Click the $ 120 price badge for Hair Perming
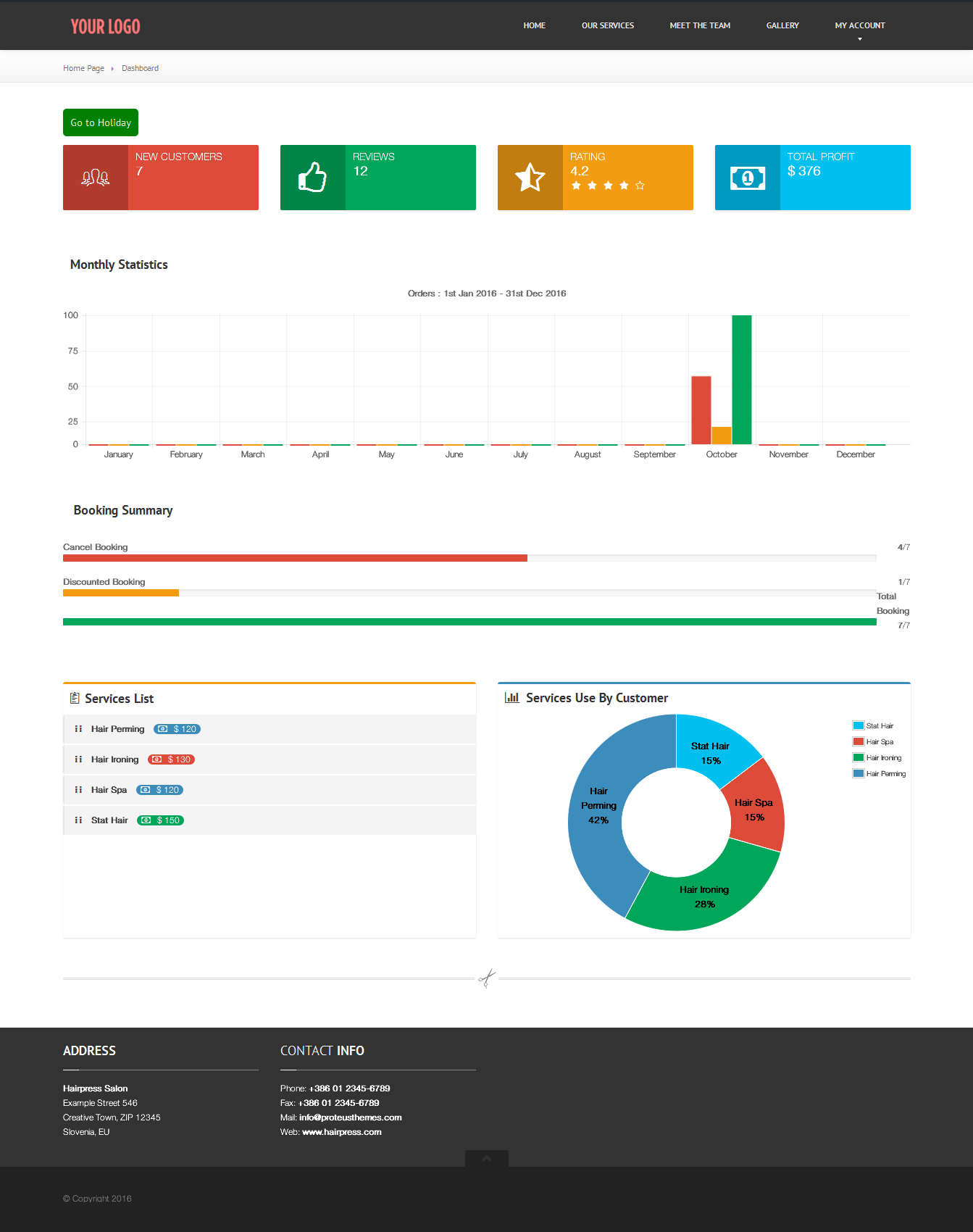The image size is (973, 1232). pyautogui.click(x=178, y=729)
